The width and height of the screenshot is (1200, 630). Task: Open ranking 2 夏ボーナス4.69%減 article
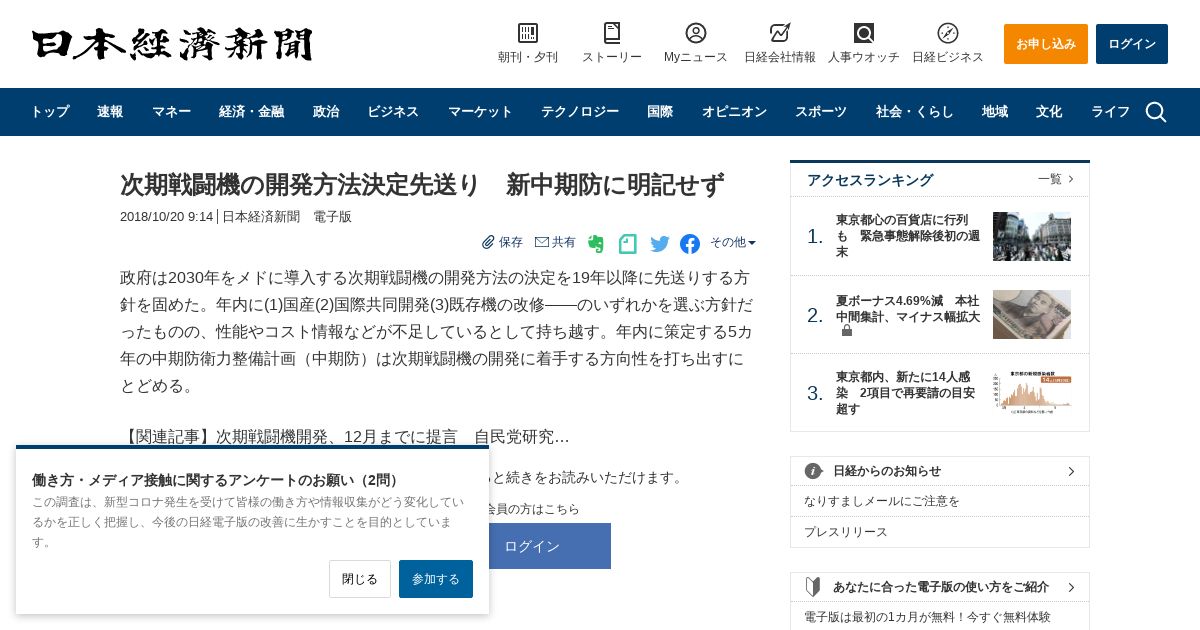click(x=908, y=308)
